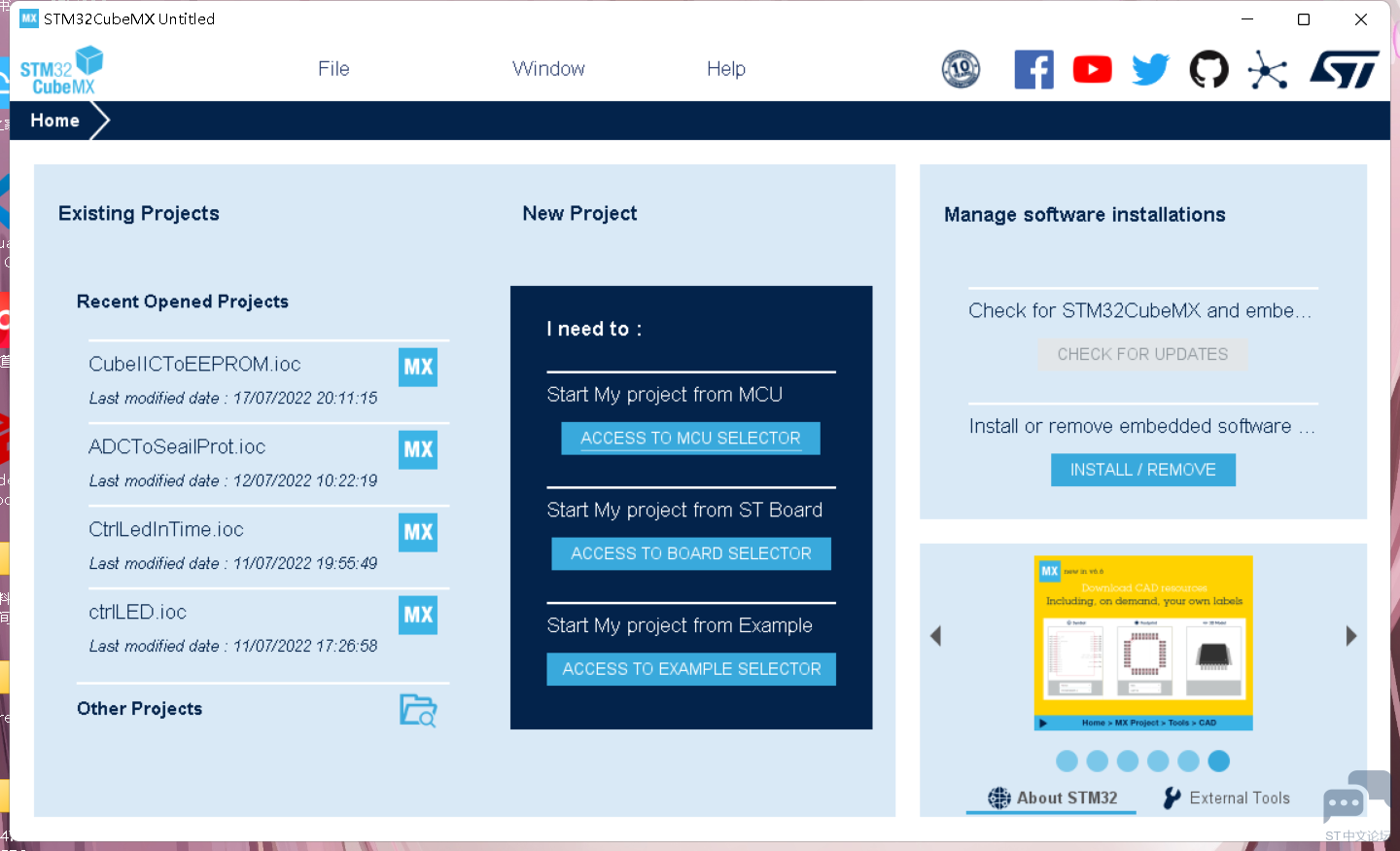Open the Facebook page icon

[1033, 69]
